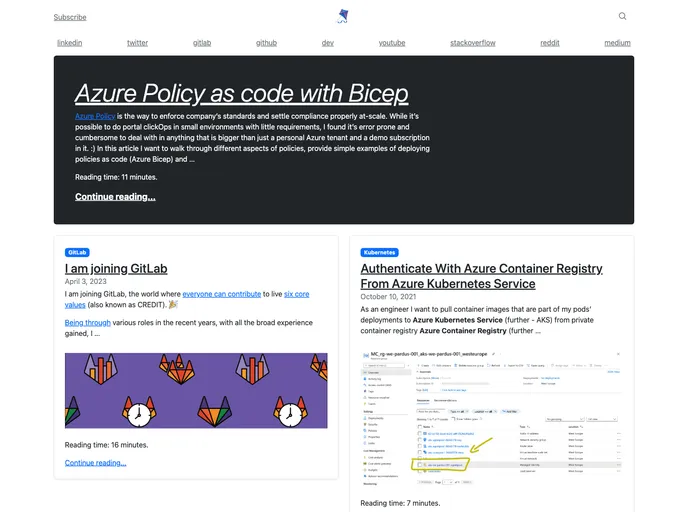The image size is (688, 512).
Task: Follow the six core values link
Action: pyautogui.click(x=297, y=294)
